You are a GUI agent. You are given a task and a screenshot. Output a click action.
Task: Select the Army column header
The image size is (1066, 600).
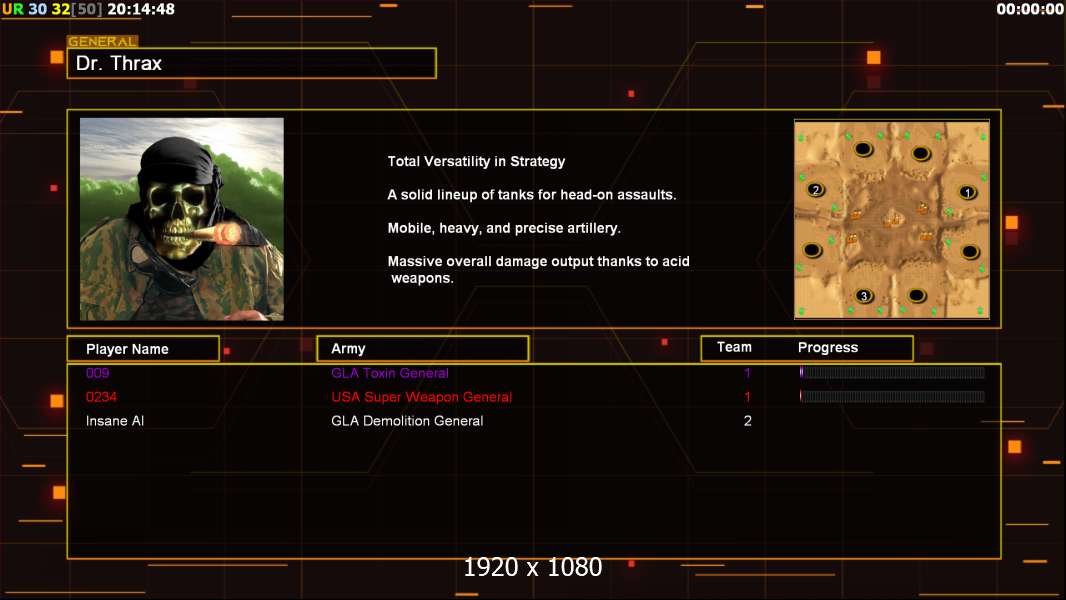click(423, 349)
